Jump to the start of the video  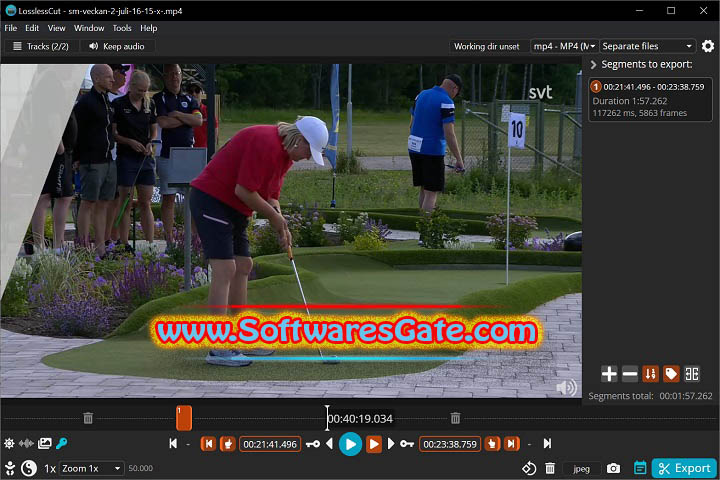[x=173, y=444]
